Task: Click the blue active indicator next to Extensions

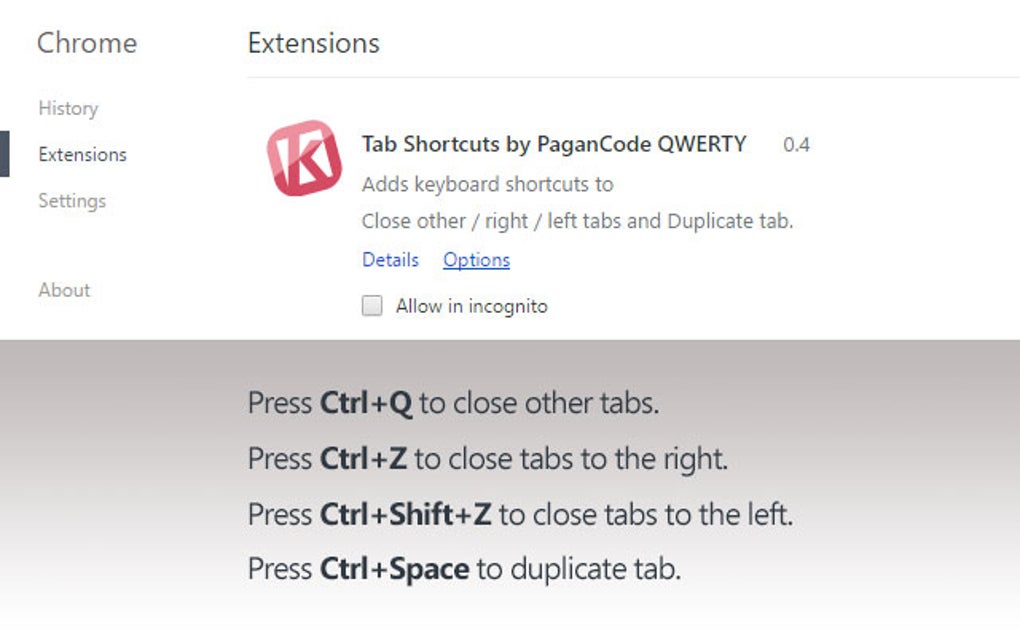Action: pos(3,154)
